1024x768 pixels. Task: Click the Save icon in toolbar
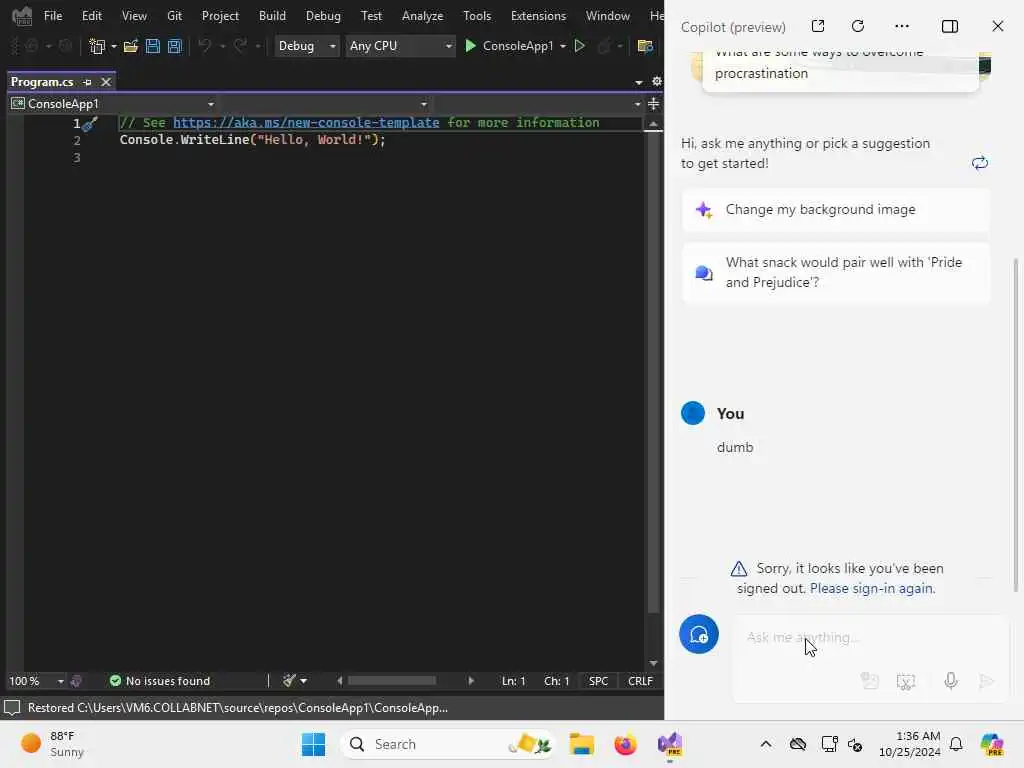pos(153,46)
